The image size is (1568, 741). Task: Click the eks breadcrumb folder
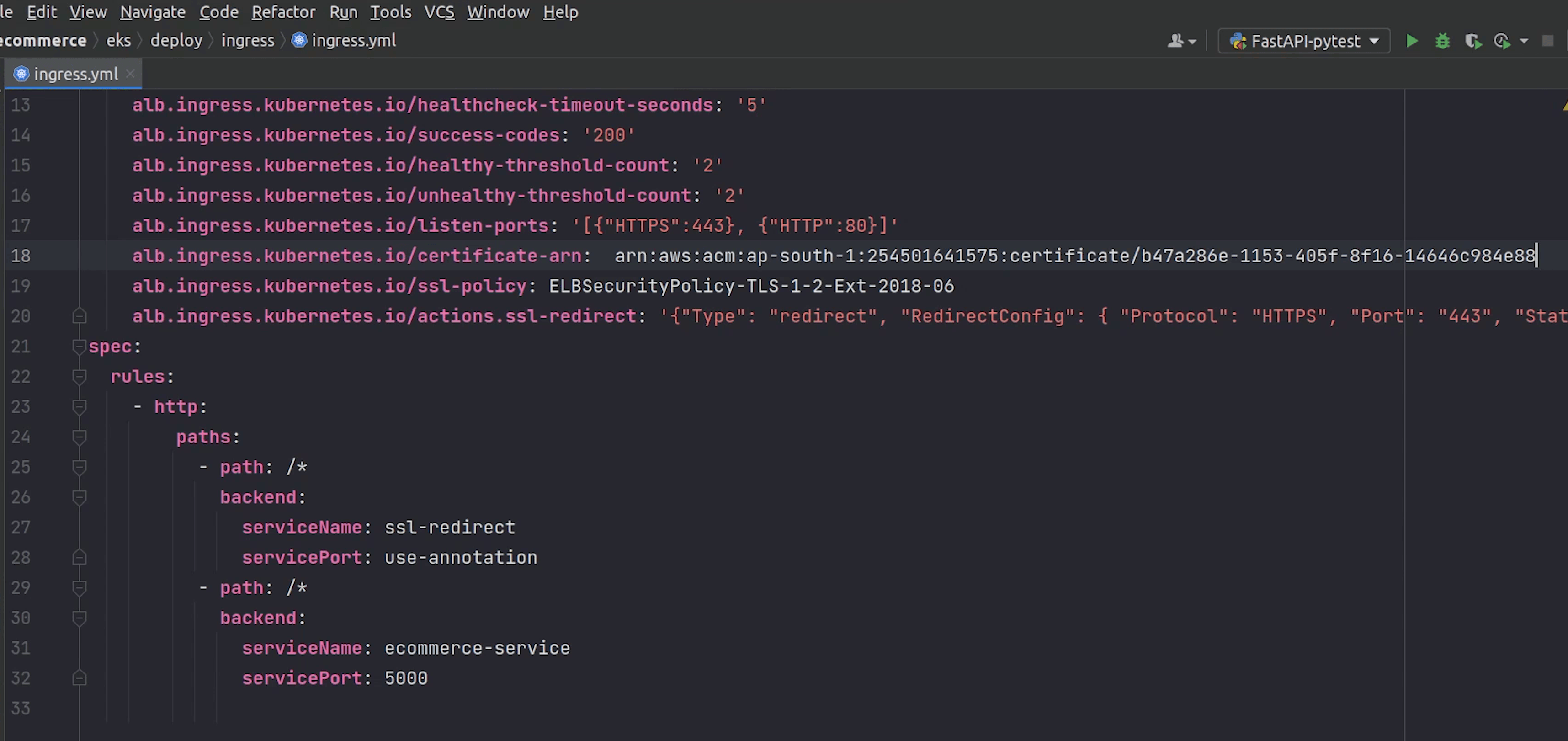[x=118, y=40]
